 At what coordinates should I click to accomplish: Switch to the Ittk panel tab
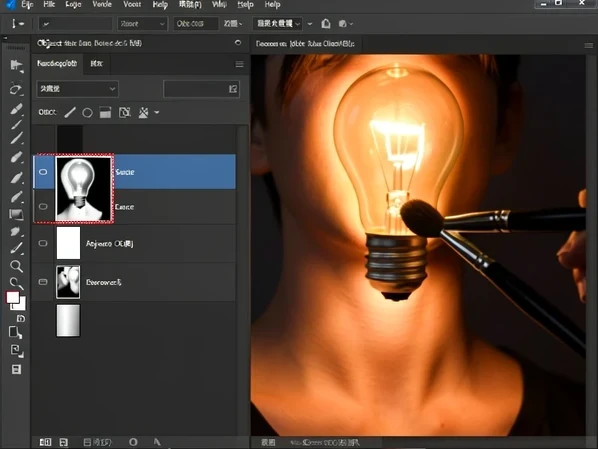coord(96,64)
